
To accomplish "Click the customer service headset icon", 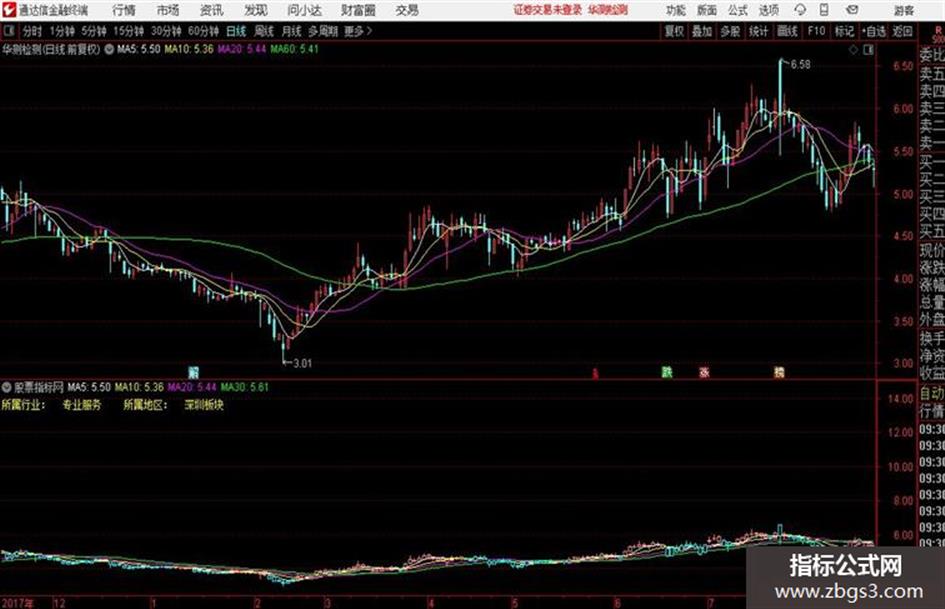I will click(800, 10).
